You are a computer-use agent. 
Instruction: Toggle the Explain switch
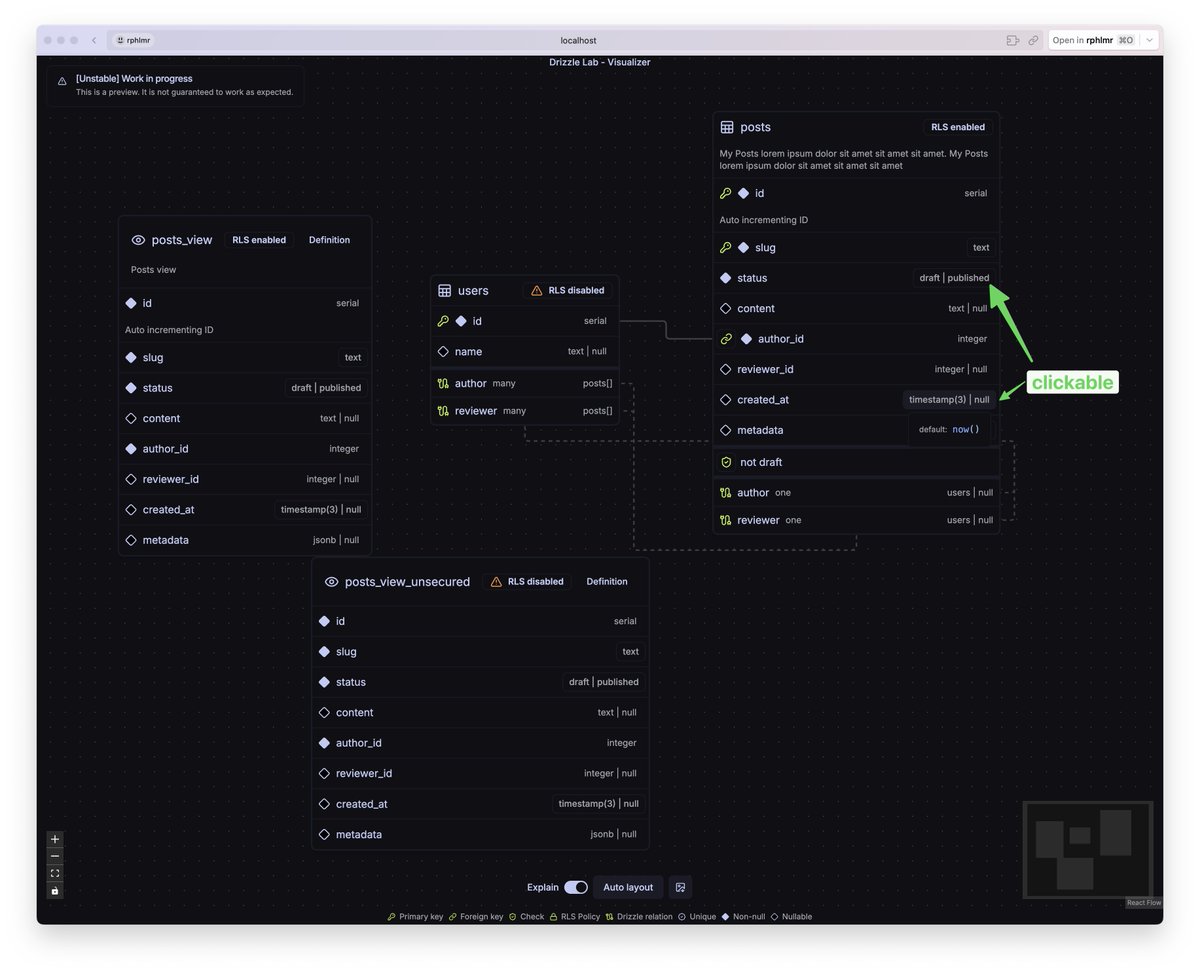(x=576, y=887)
